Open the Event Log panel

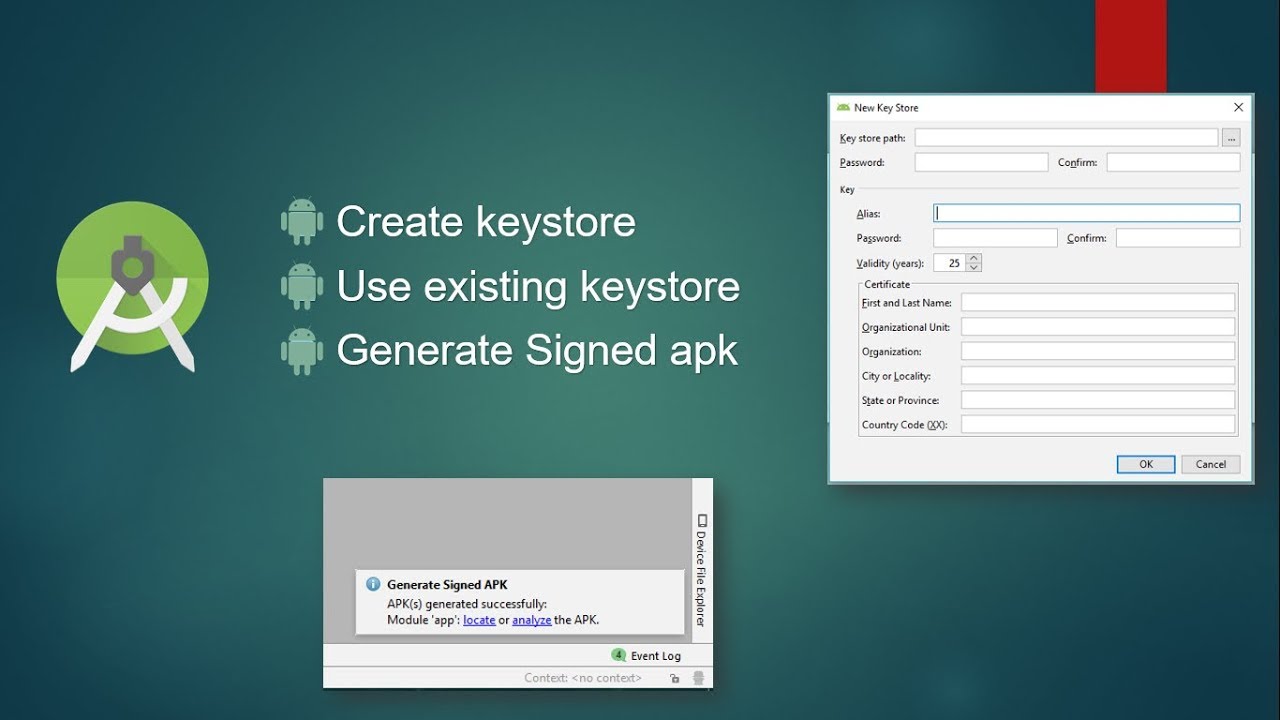tap(655, 656)
